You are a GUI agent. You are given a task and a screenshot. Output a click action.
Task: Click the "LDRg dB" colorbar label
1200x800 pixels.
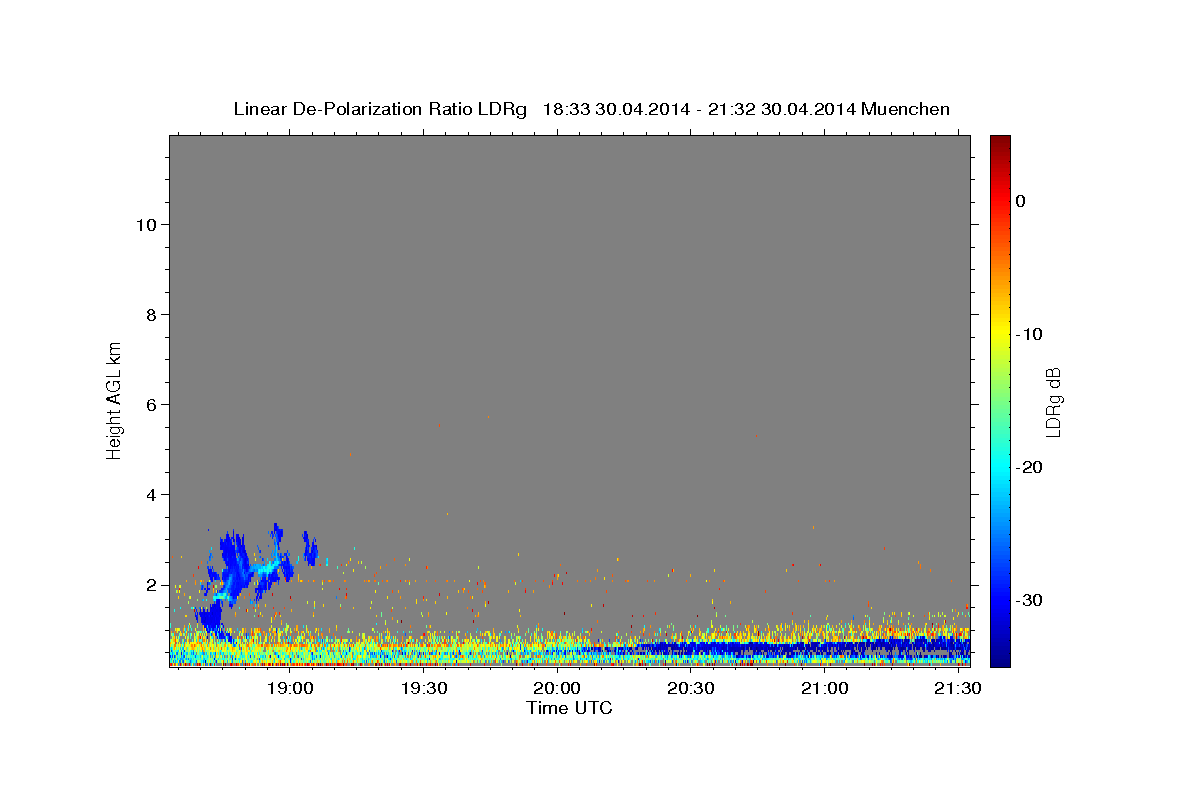coord(1053,402)
